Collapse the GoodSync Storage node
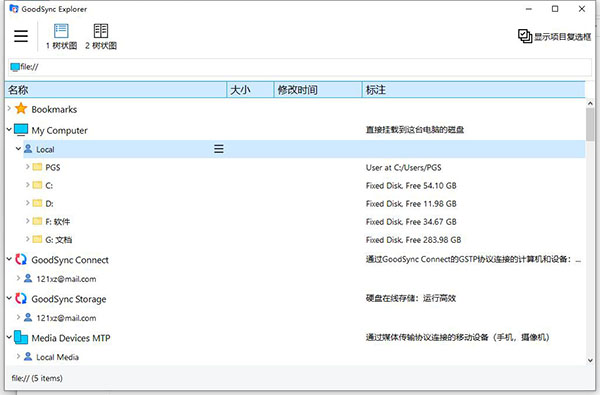This screenshot has width=600, height=395. (x=9, y=298)
